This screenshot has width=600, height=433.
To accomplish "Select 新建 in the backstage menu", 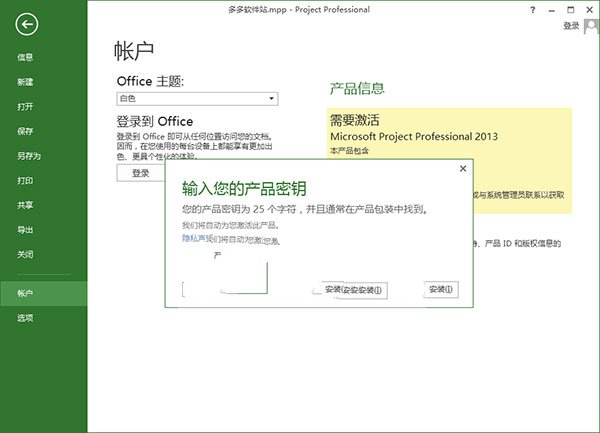I will click(25, 82).
